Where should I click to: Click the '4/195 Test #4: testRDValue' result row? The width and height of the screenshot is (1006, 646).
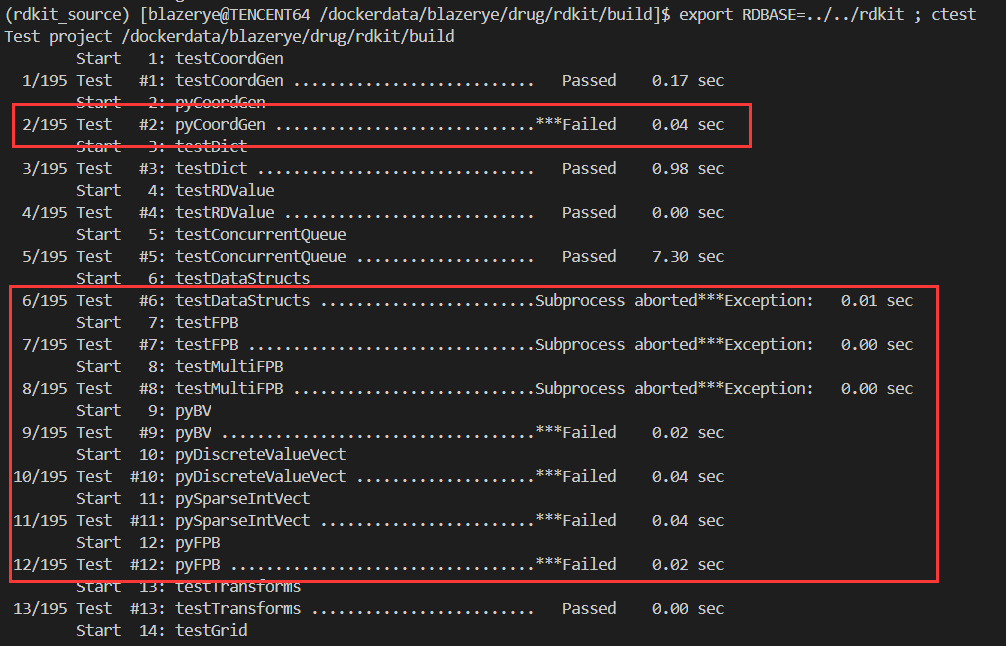coord(373,212)
